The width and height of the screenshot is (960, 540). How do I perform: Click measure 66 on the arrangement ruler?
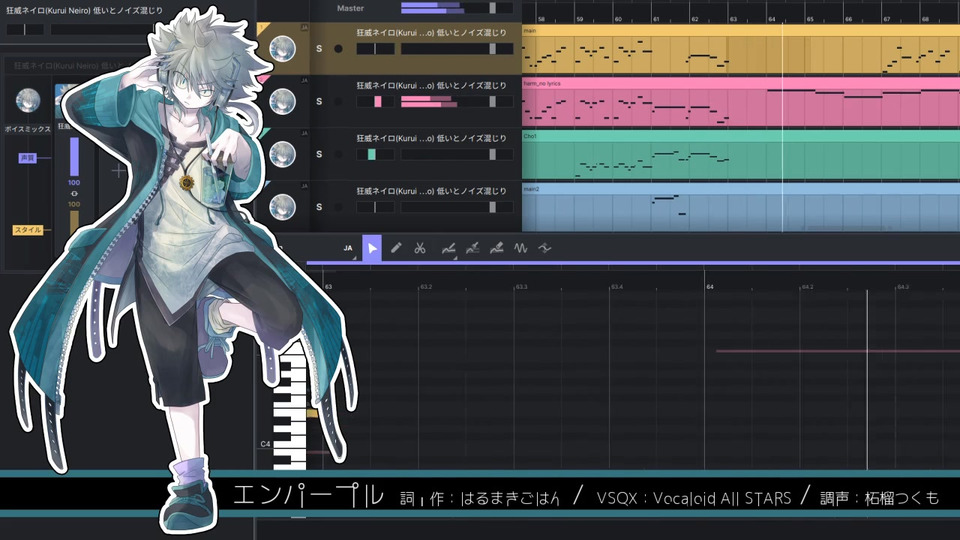click(x=848, y=19)
